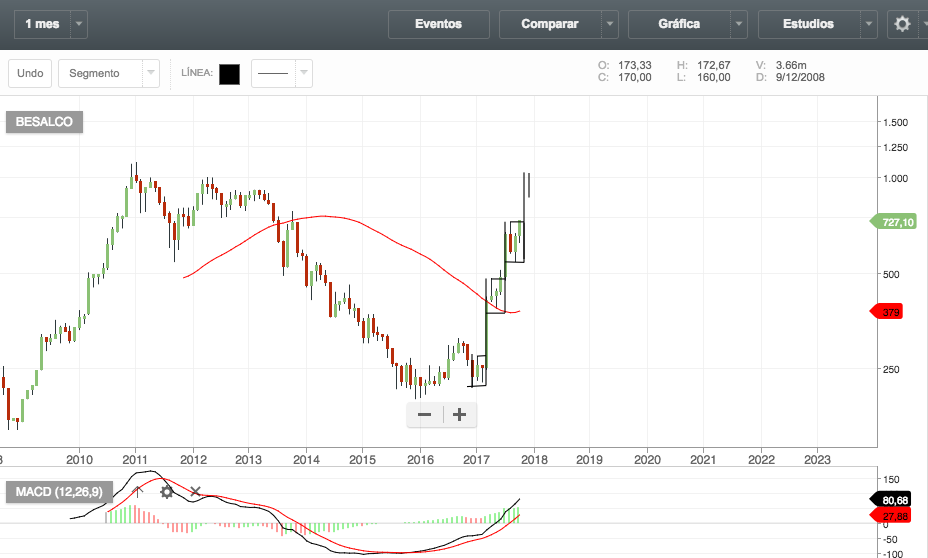928x558 pixels.
Task: Select the MACD (12,26,9) label
Action: click(59, 492)
